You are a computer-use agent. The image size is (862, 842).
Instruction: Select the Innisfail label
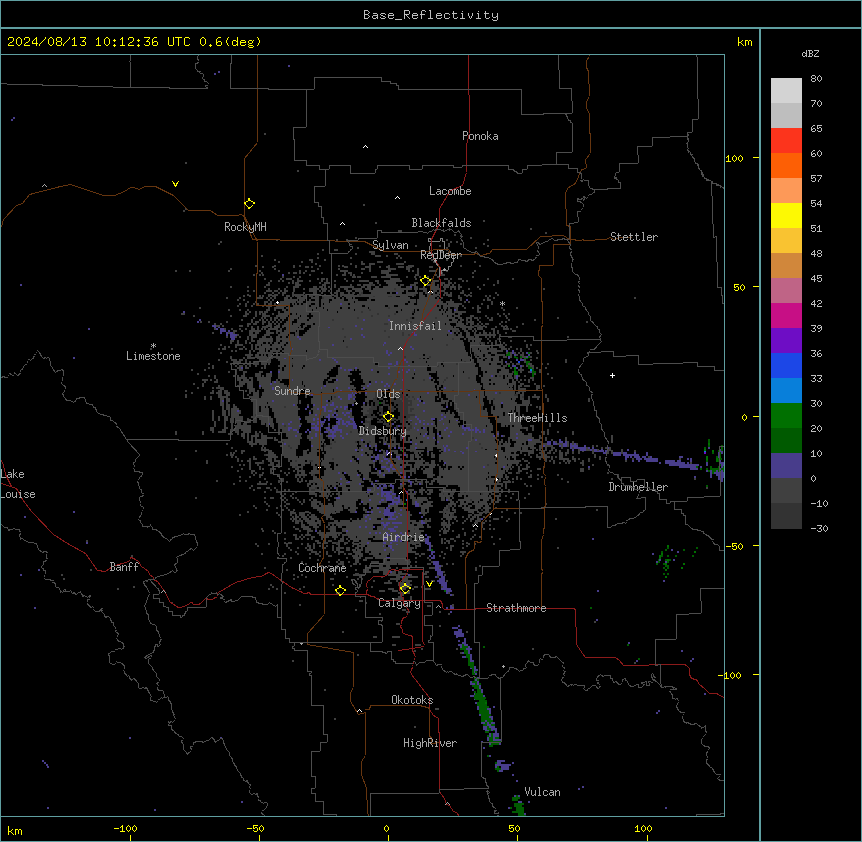click(415, 326)
